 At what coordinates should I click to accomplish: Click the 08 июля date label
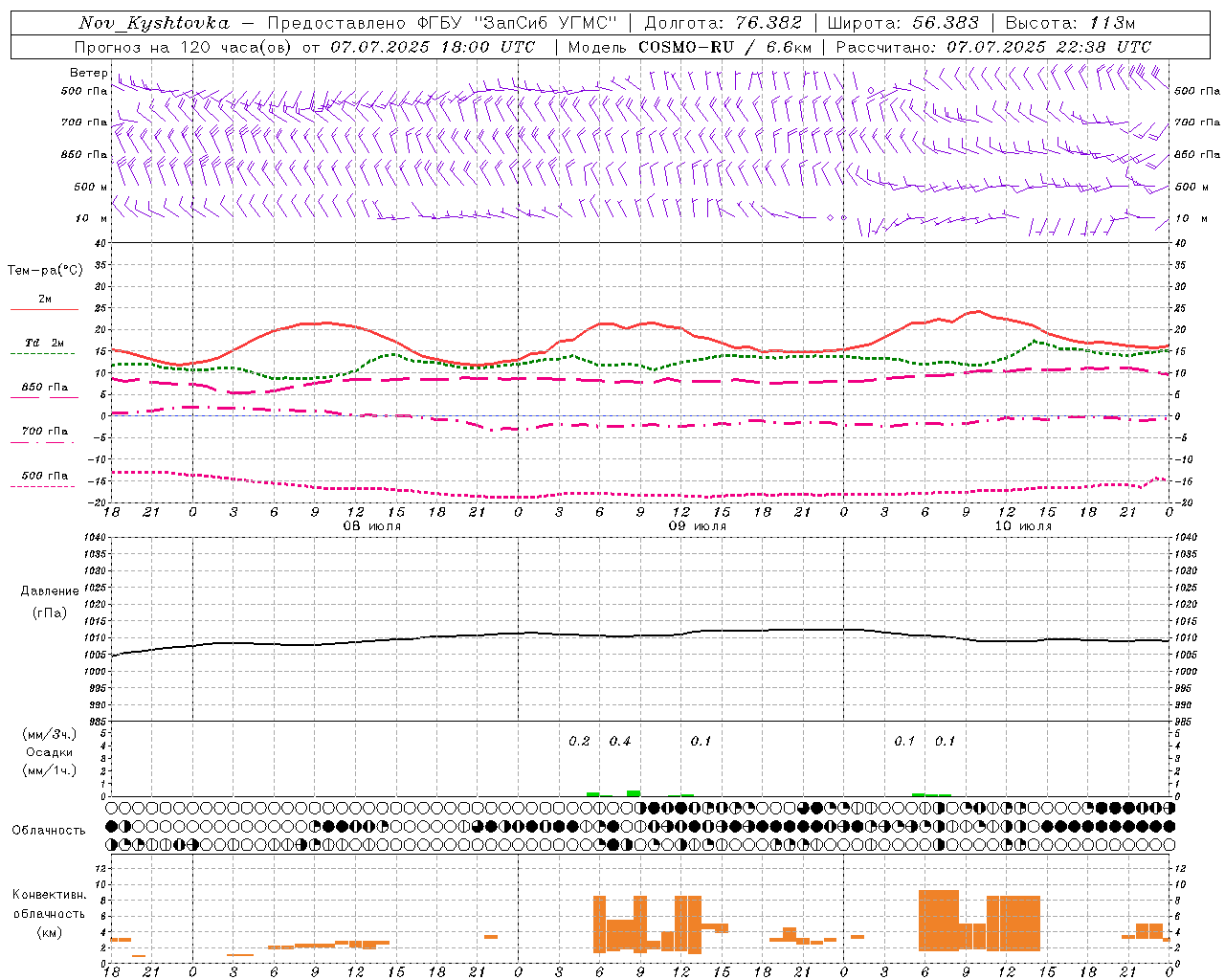[372, 526]
